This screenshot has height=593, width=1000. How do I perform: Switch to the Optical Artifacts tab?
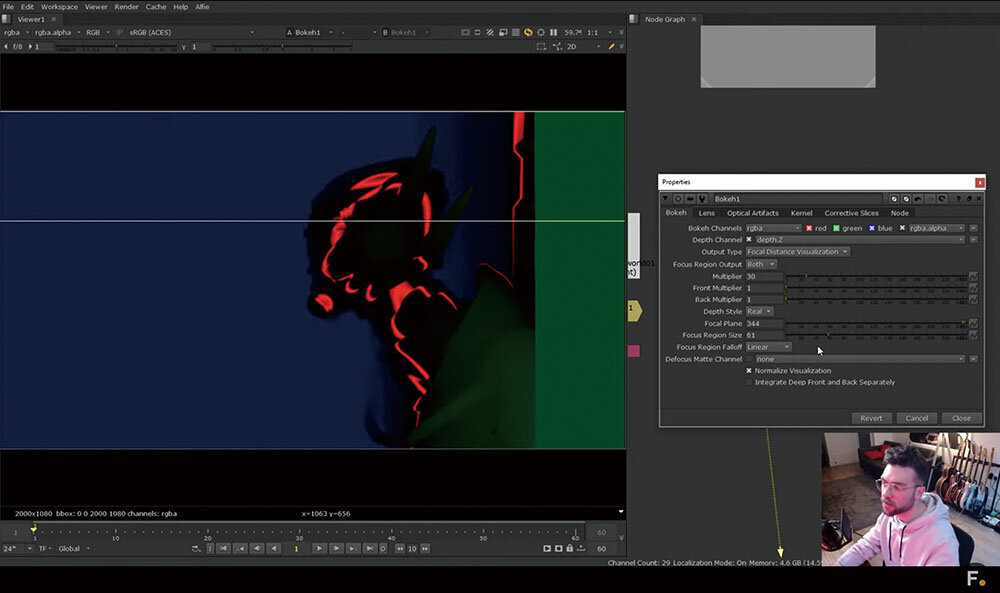click(752, 213)
